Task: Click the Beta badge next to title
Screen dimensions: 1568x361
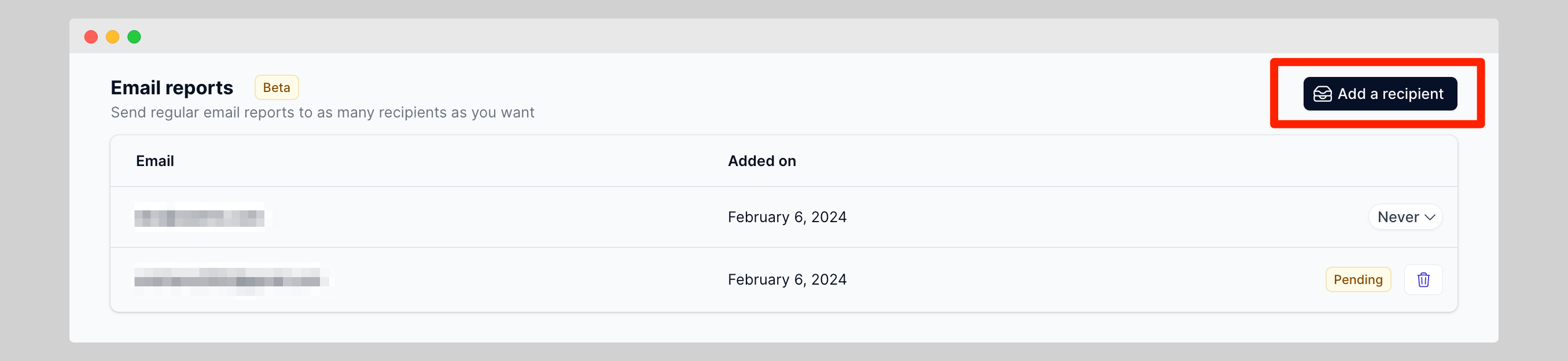Action: pos(277,88)
